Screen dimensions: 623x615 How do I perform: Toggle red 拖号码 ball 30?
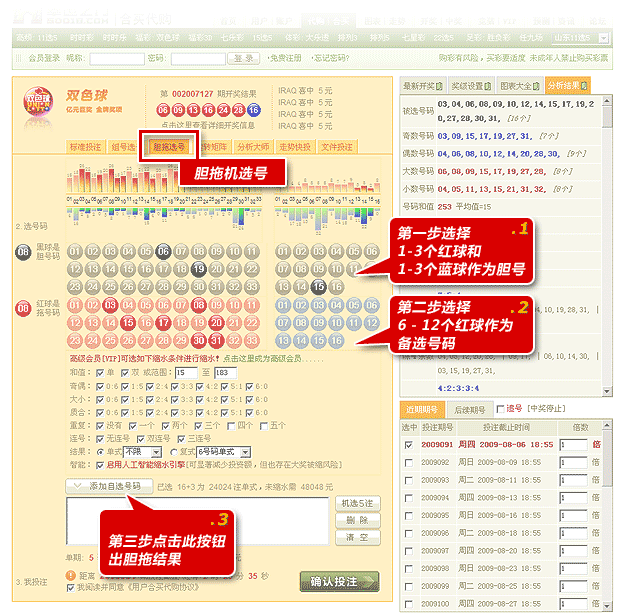[199, 340]
